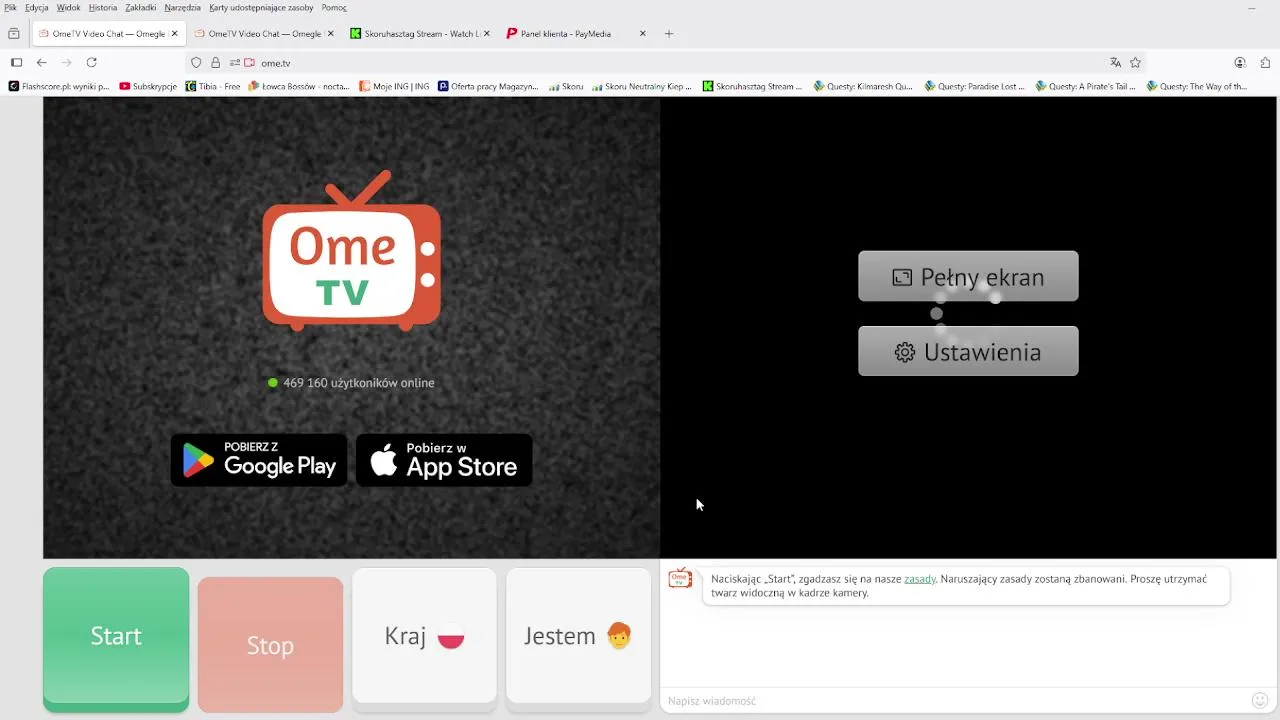Open the Kraj country selector
The width and height of the screenshot is (1280, 720).
coord(424,636)
